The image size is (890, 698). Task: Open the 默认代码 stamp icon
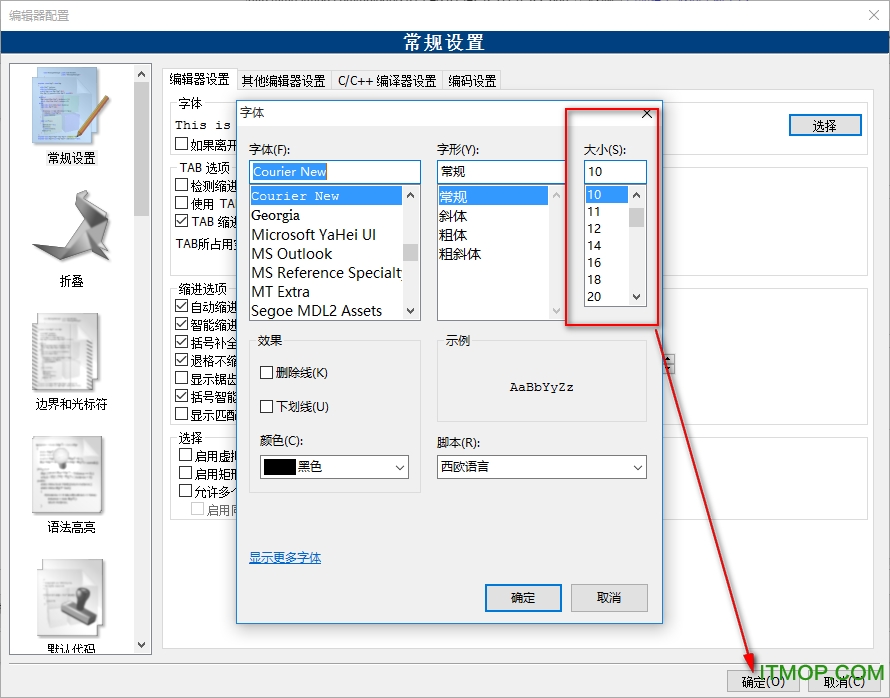72,598
